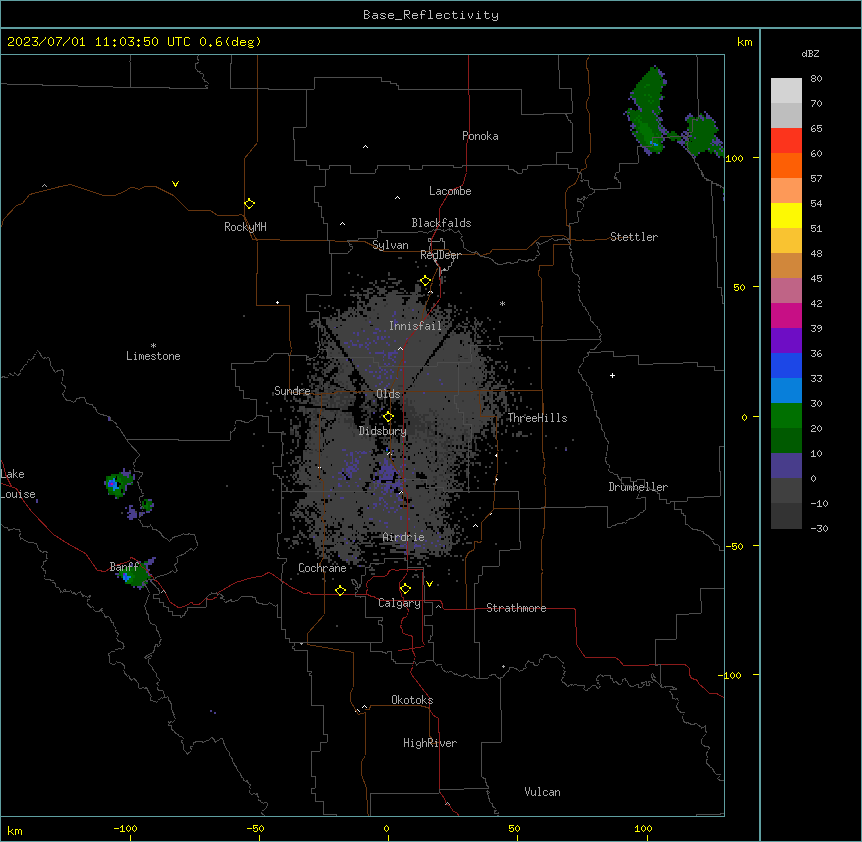Click the Blackfalds city label
This screenshot has height=842, width=862.
pyautogui.click(x=441, y=223)
